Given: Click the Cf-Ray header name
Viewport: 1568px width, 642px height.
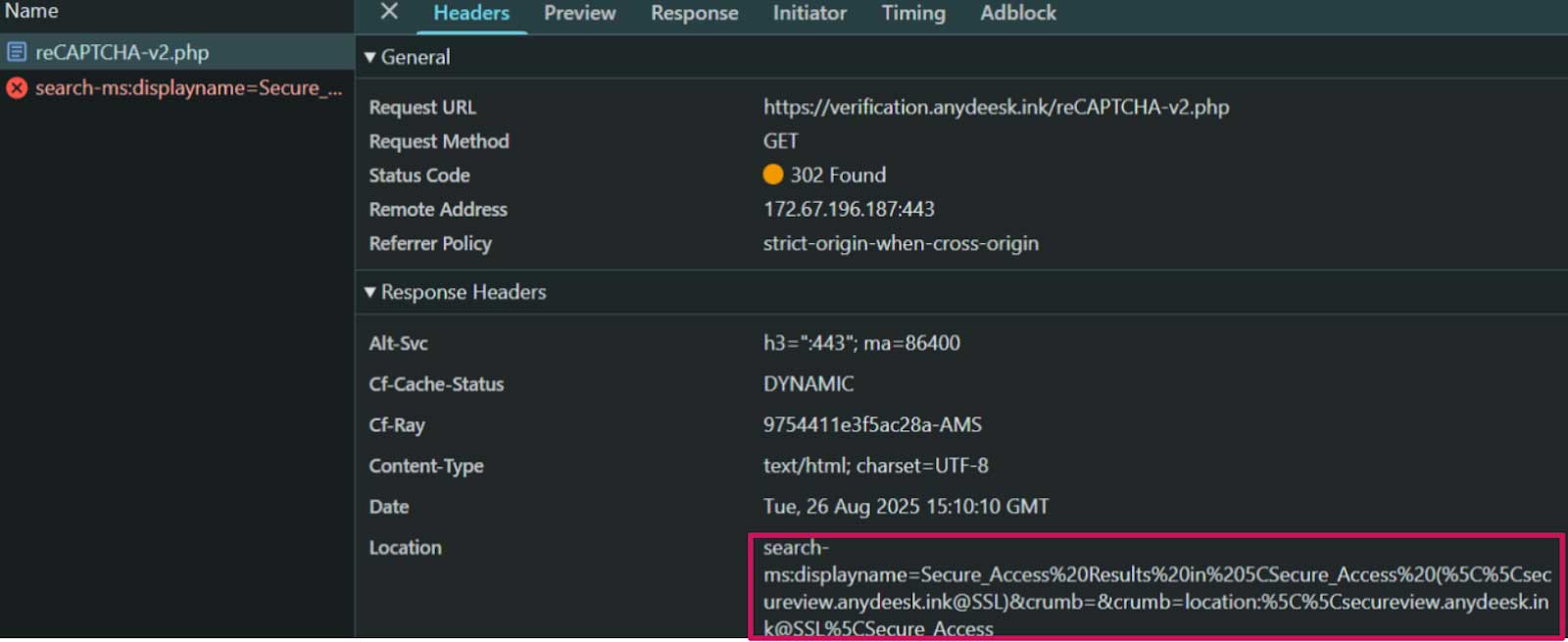Looking at the screenshot, I should pyautogui.click(x=397, y=425).
